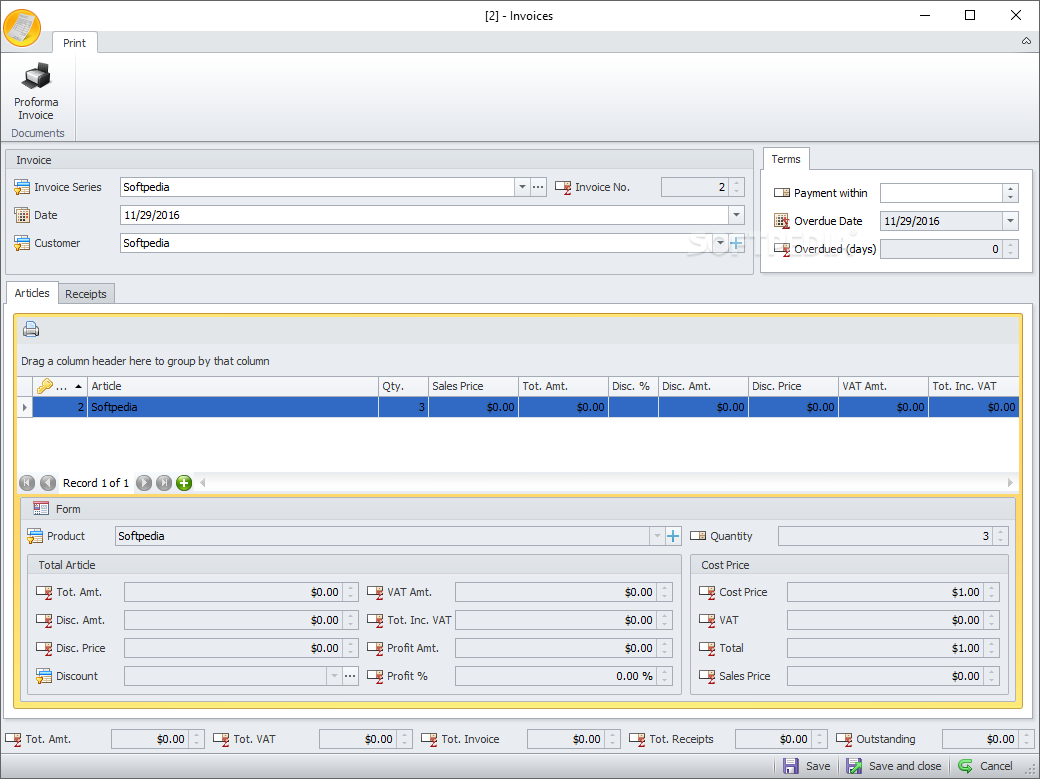Image resolution: width=1040 pixels, height=779 pixels.
Task: Click the Save button
Action: [807, 766]
